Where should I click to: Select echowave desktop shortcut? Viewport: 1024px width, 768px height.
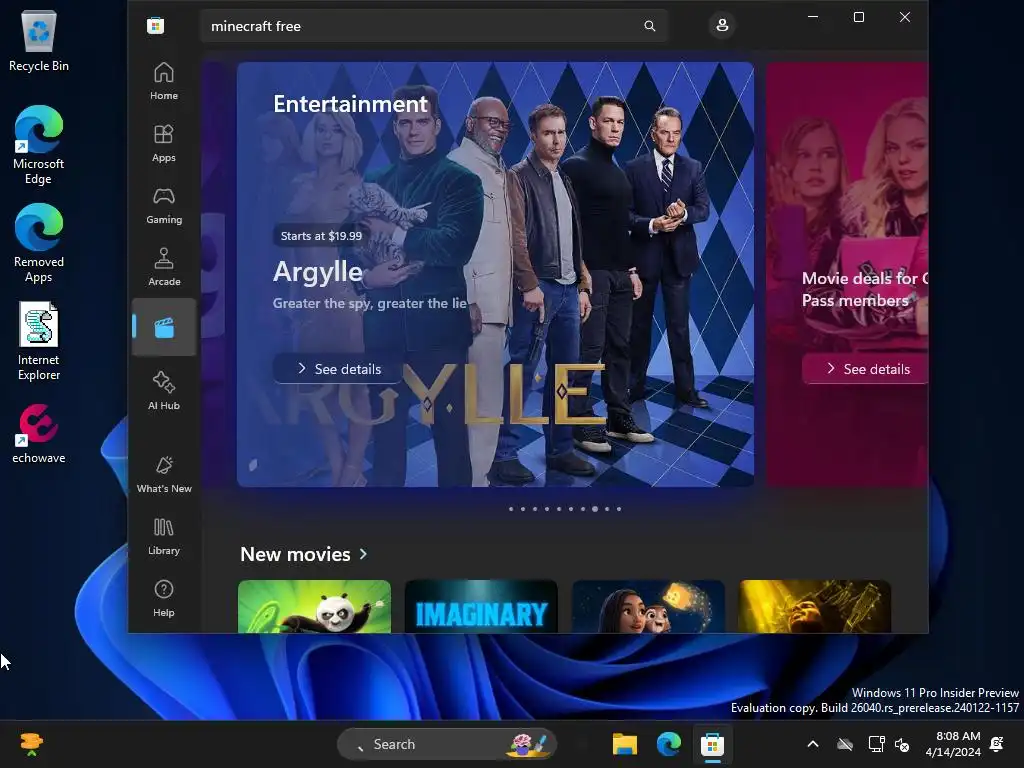coord(39,434)
